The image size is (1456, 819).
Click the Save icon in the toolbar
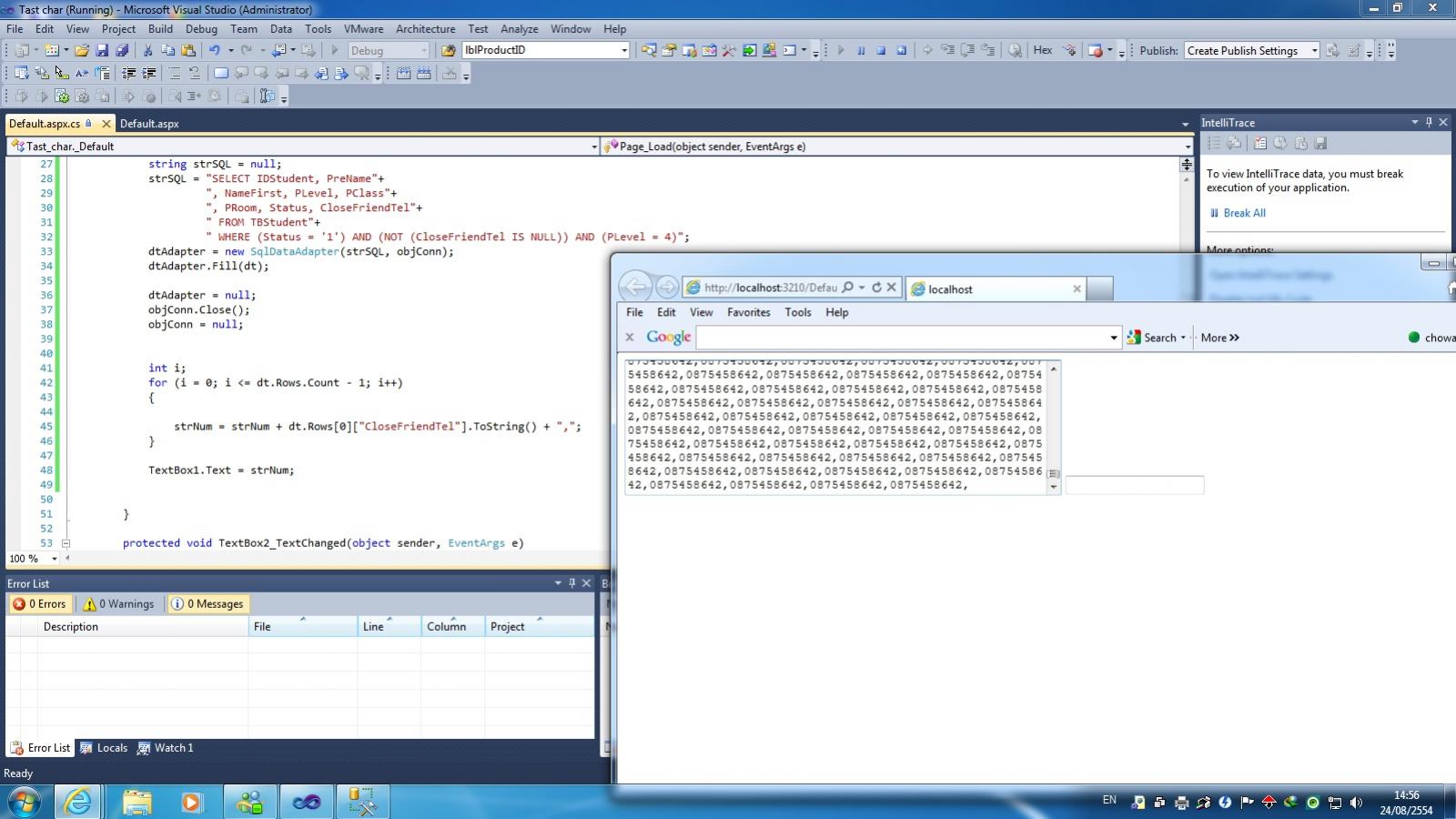coord(102,51)
